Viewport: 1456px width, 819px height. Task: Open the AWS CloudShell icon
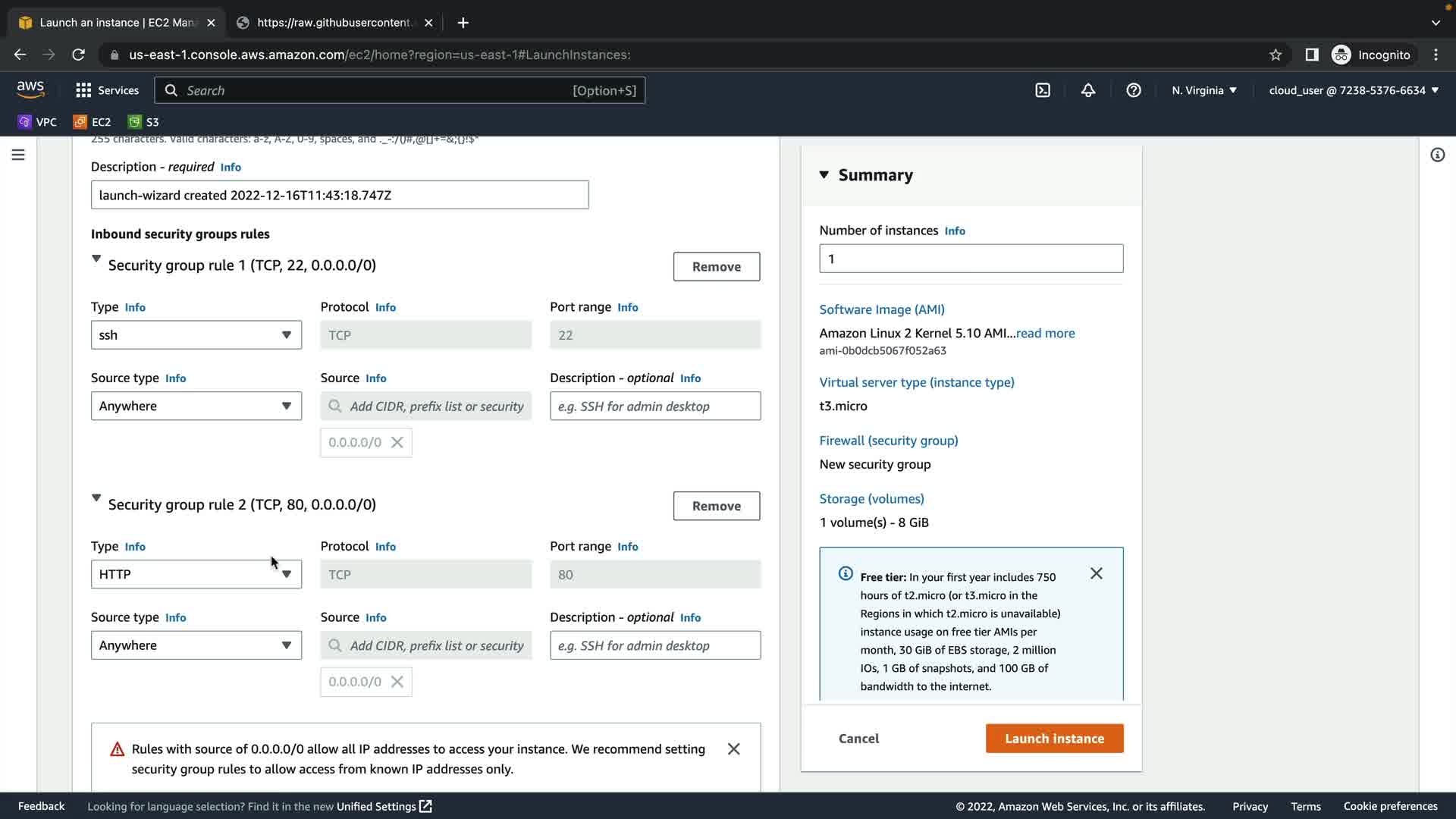(x=1043, y=90)
